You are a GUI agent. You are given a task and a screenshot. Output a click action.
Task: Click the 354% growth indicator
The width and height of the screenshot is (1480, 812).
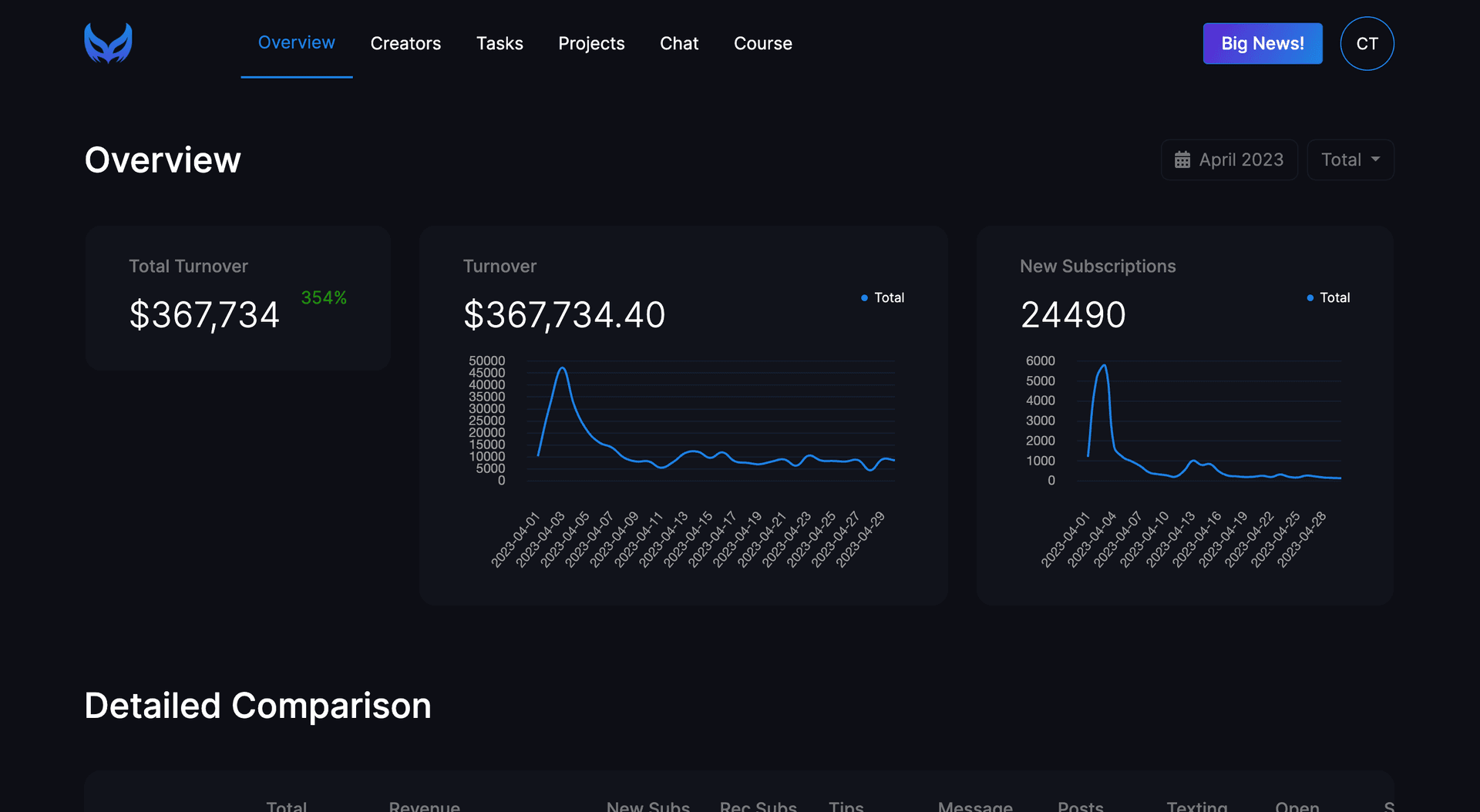[324, 298]
